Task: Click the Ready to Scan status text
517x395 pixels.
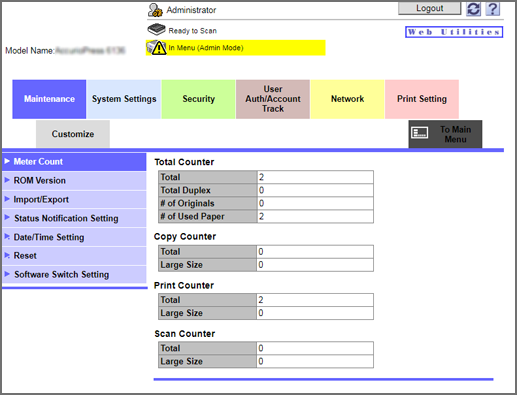Action: (x=192, y=31)
